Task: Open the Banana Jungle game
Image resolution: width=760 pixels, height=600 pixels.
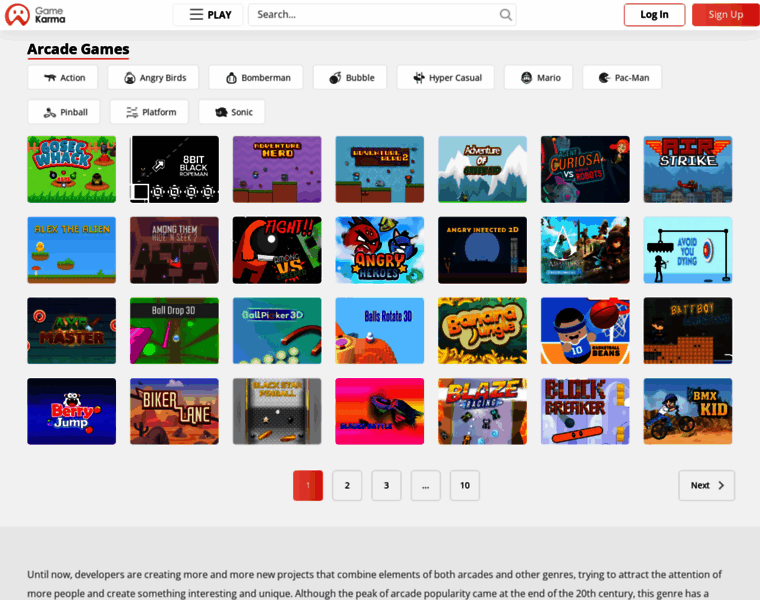Action: [x=482, y=331]
